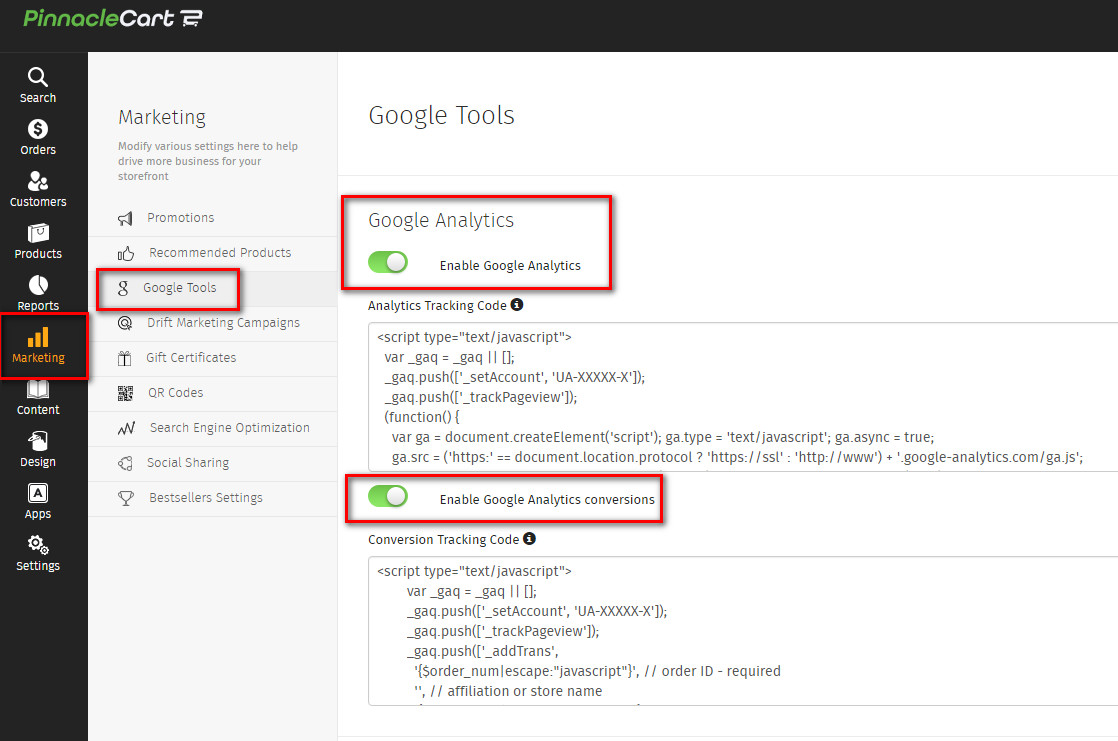The image size is (1118, 741).
Task: Open Drift Marketing Campaigns item
Action: point(212,323)
